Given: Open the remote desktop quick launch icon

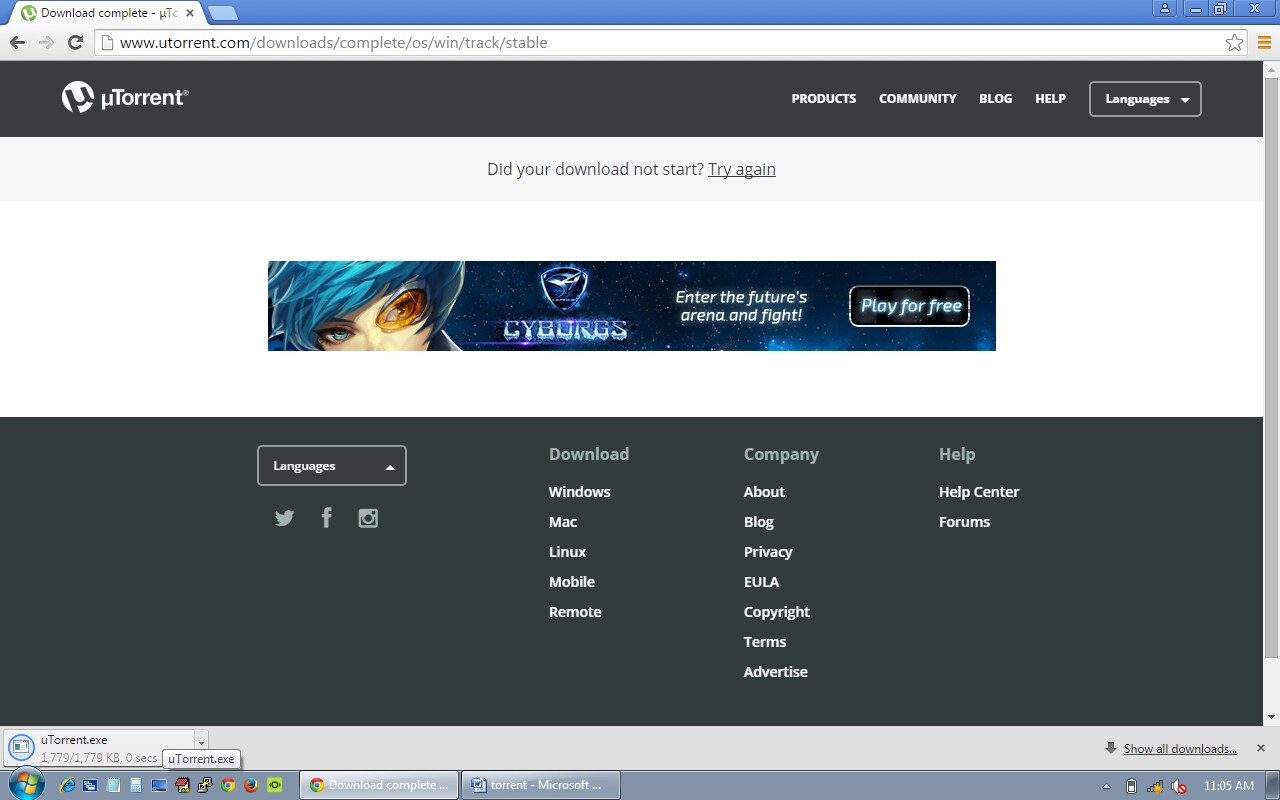Looking at the screenshot, I should point(159,785).
